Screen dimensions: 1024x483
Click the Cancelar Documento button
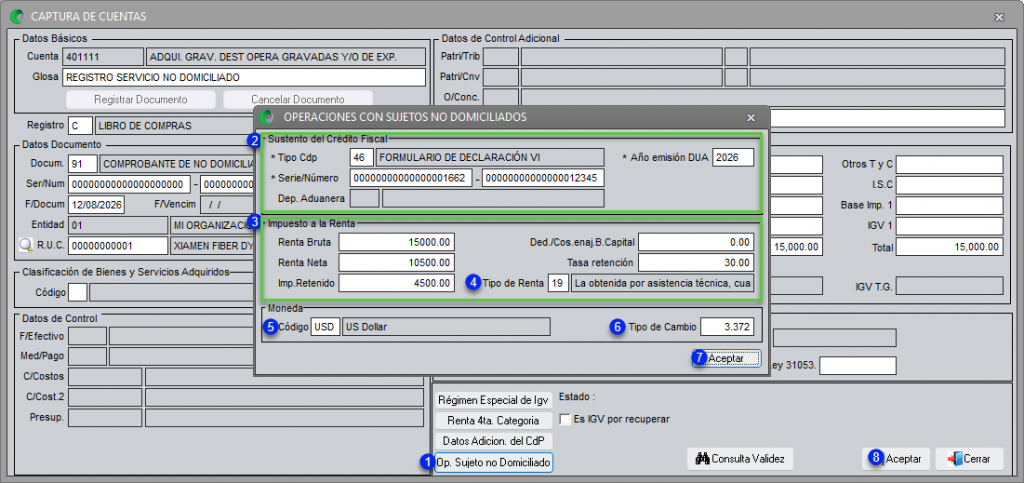pyautogui.click(x=298, y=100)
